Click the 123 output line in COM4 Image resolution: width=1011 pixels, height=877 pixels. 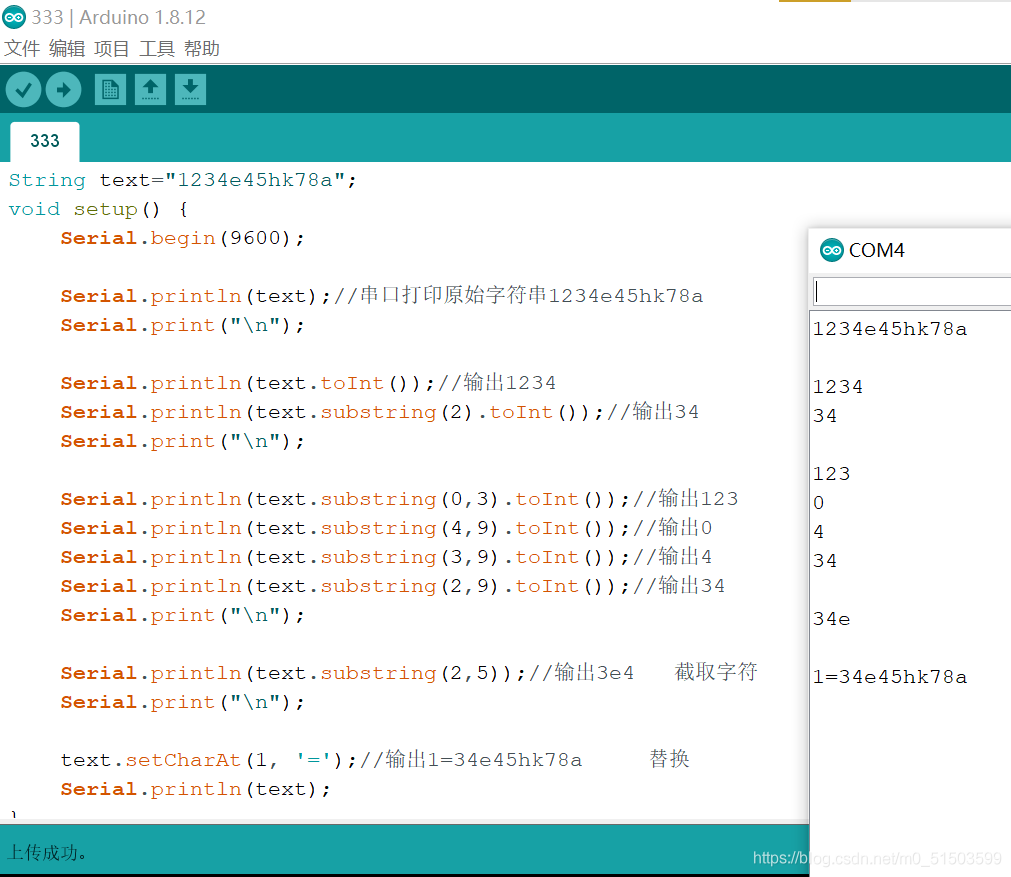pyautogui.click(x=832, y=474)
